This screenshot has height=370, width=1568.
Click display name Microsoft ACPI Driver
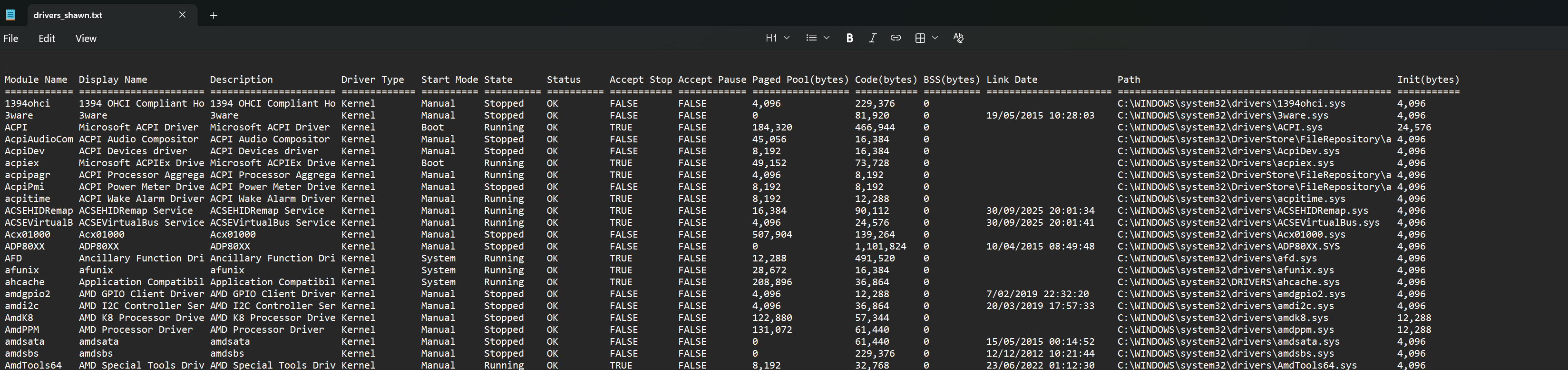point(138,128)
